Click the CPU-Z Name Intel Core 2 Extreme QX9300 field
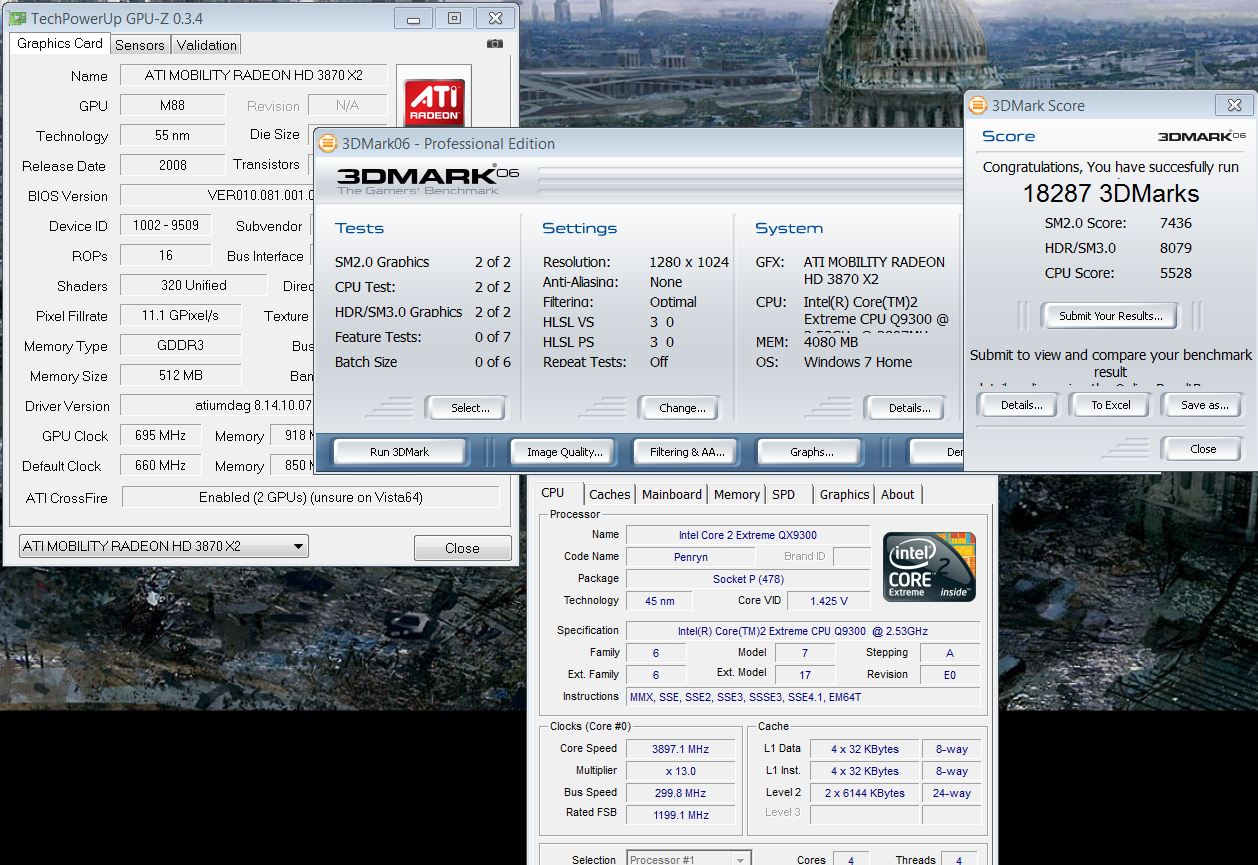Image resolution: width=1258 pixels, height=865 pixels. pyautogui.click(x=748, y=535)
